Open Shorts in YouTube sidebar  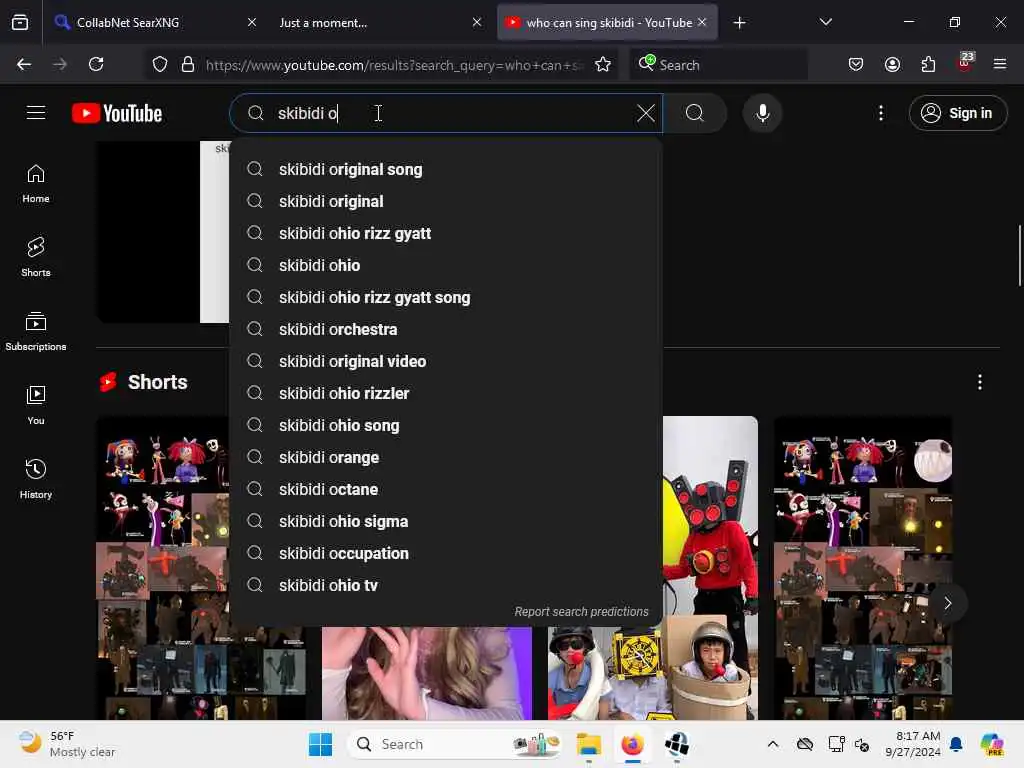(36, 257)
